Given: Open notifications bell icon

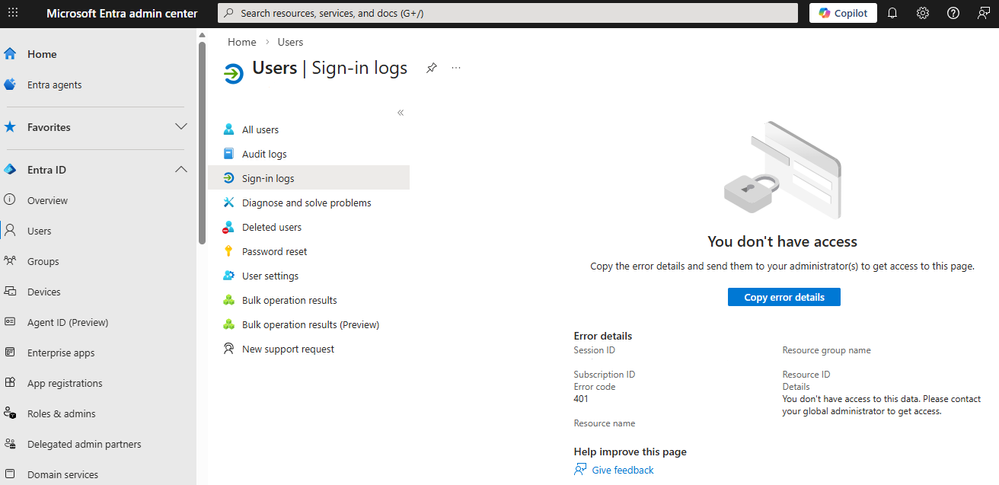Looking at the screenshot, I should (893, 13).
